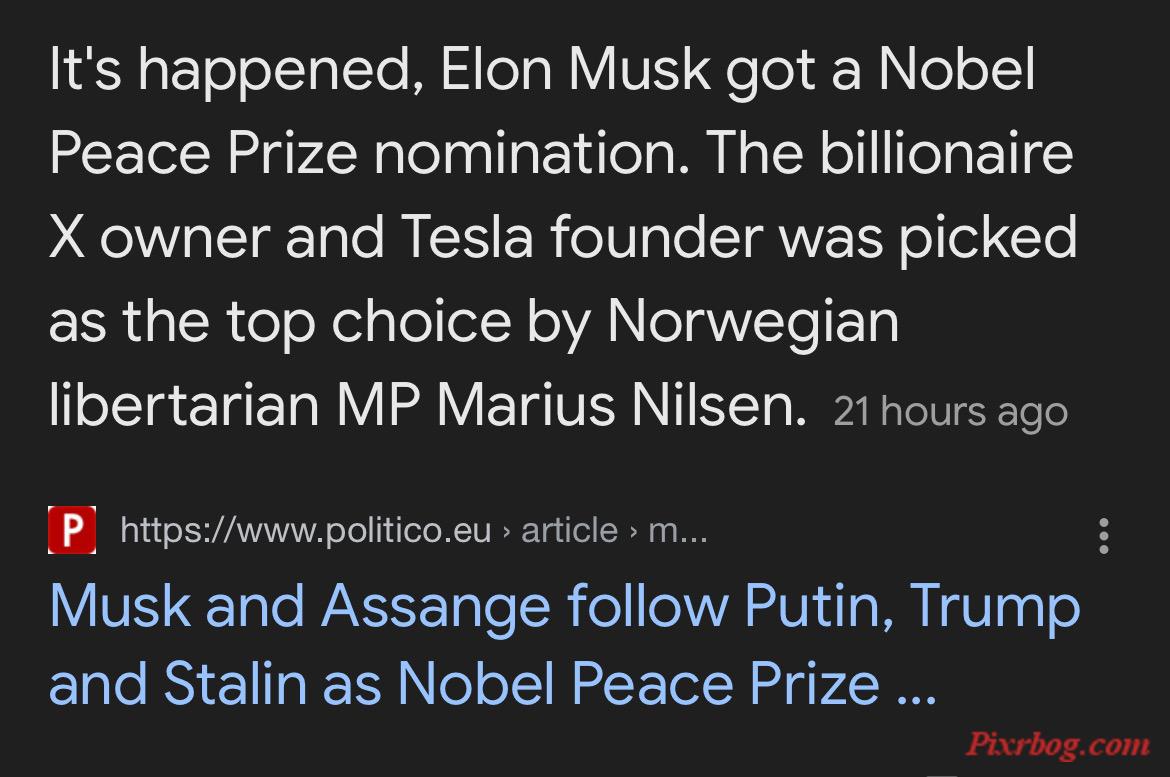Click headline line "and Stalin as Nobel Peace Prize"
This screenshot has height=777, width=1170.
pos(465,684)
